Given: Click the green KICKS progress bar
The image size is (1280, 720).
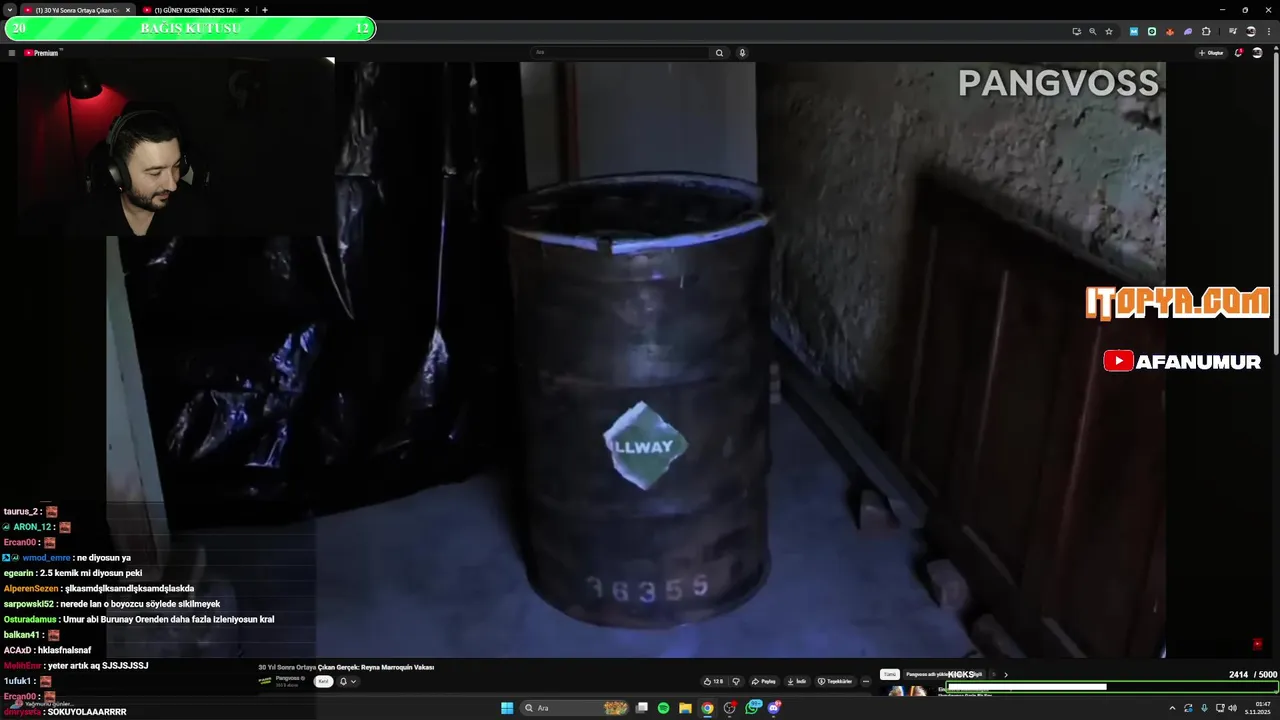Looking at the screenshot, I should click(x=1110, y=687).
